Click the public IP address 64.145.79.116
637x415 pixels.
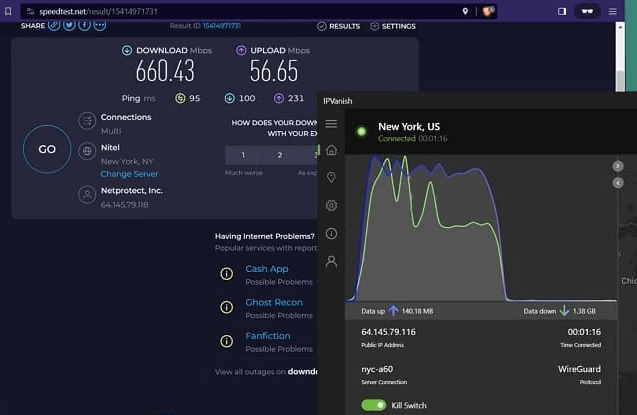(388, 332)
